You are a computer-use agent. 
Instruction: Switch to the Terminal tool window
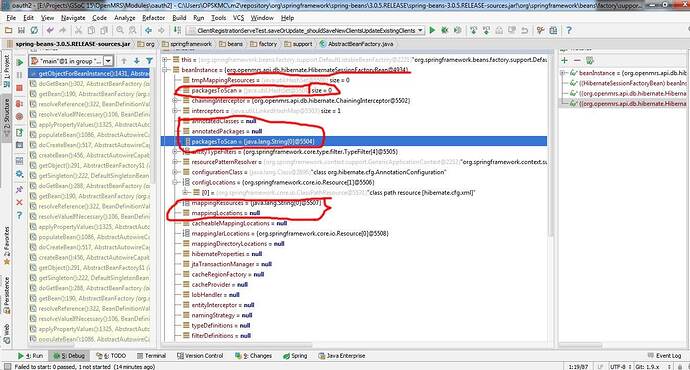pos(151,355)
